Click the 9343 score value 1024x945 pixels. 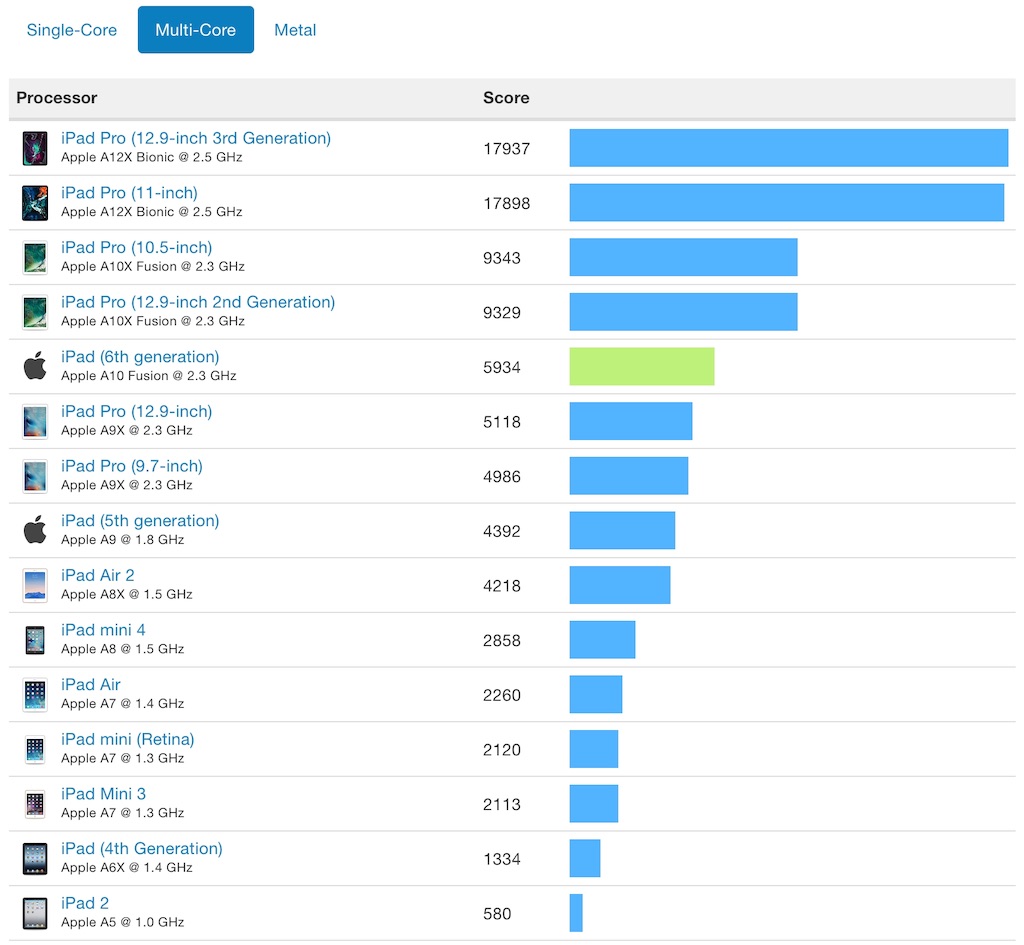click(502, 258)
